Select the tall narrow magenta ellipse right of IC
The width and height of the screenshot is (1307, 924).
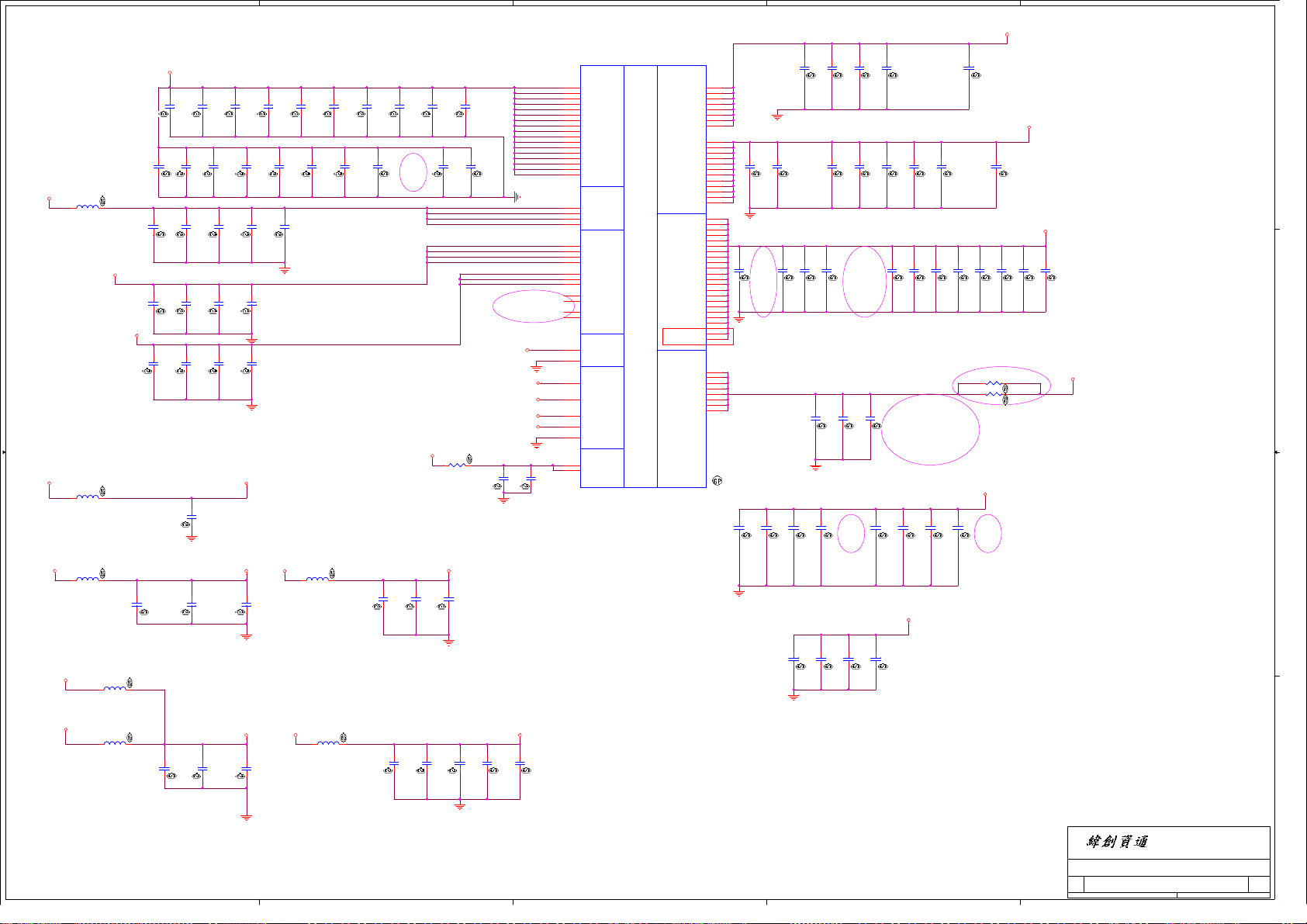click(763, 282)
